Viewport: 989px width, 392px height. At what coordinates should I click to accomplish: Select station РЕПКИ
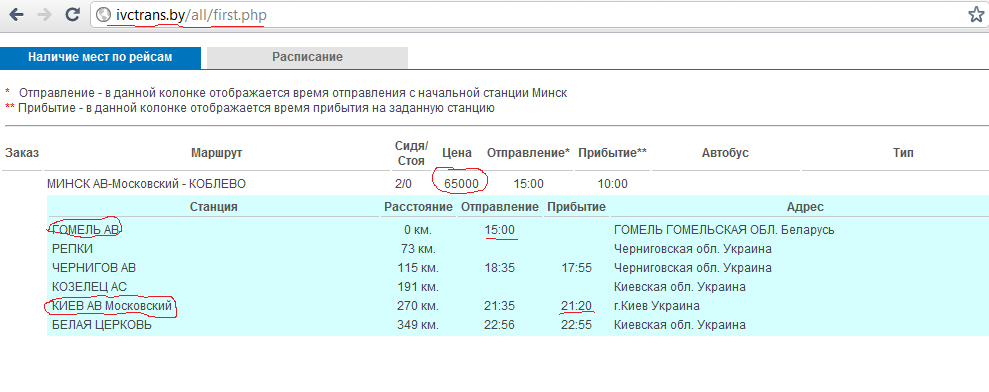coord(72,249)
